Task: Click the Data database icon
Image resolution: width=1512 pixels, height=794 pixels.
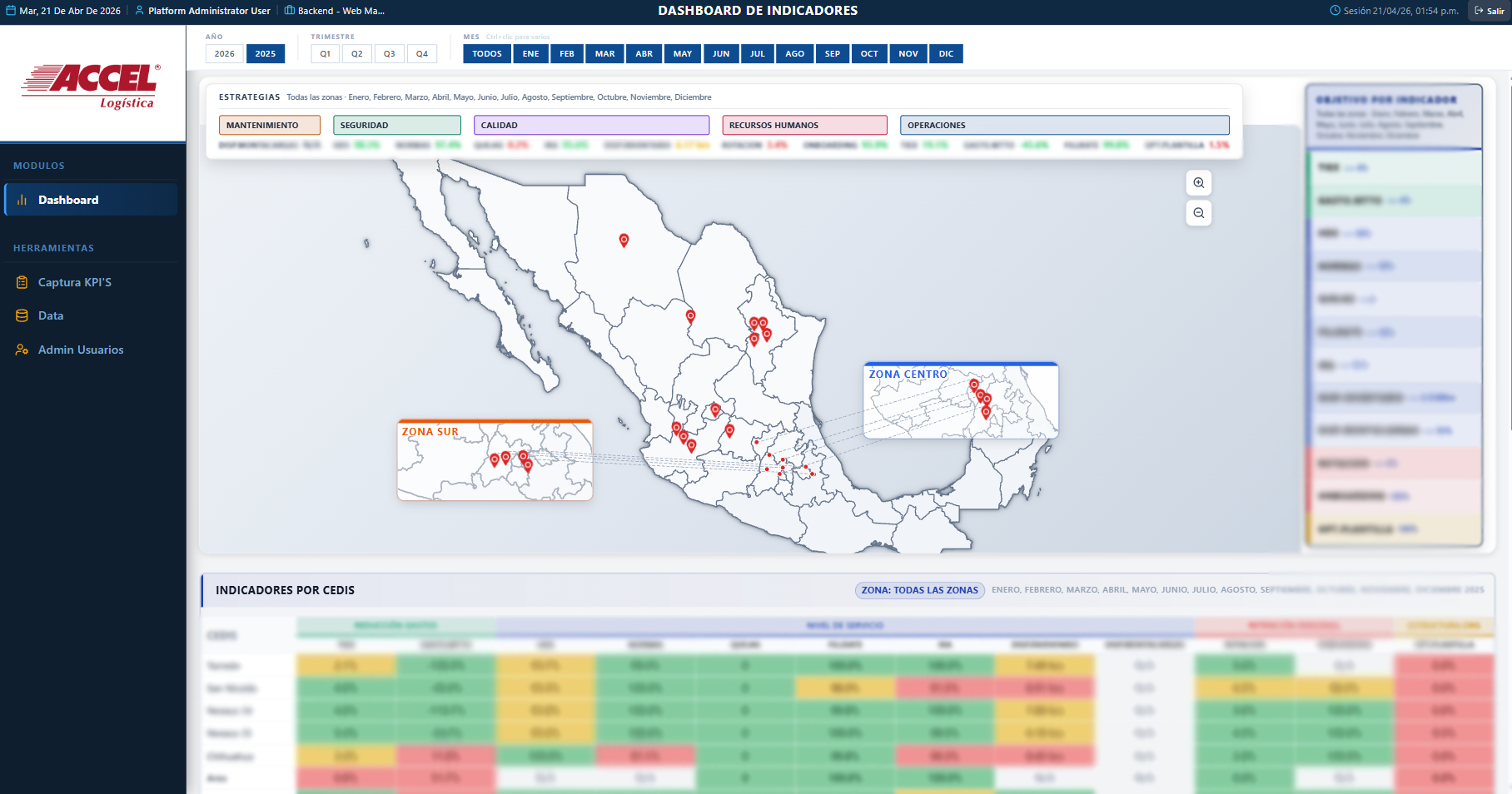Action: 22,315
